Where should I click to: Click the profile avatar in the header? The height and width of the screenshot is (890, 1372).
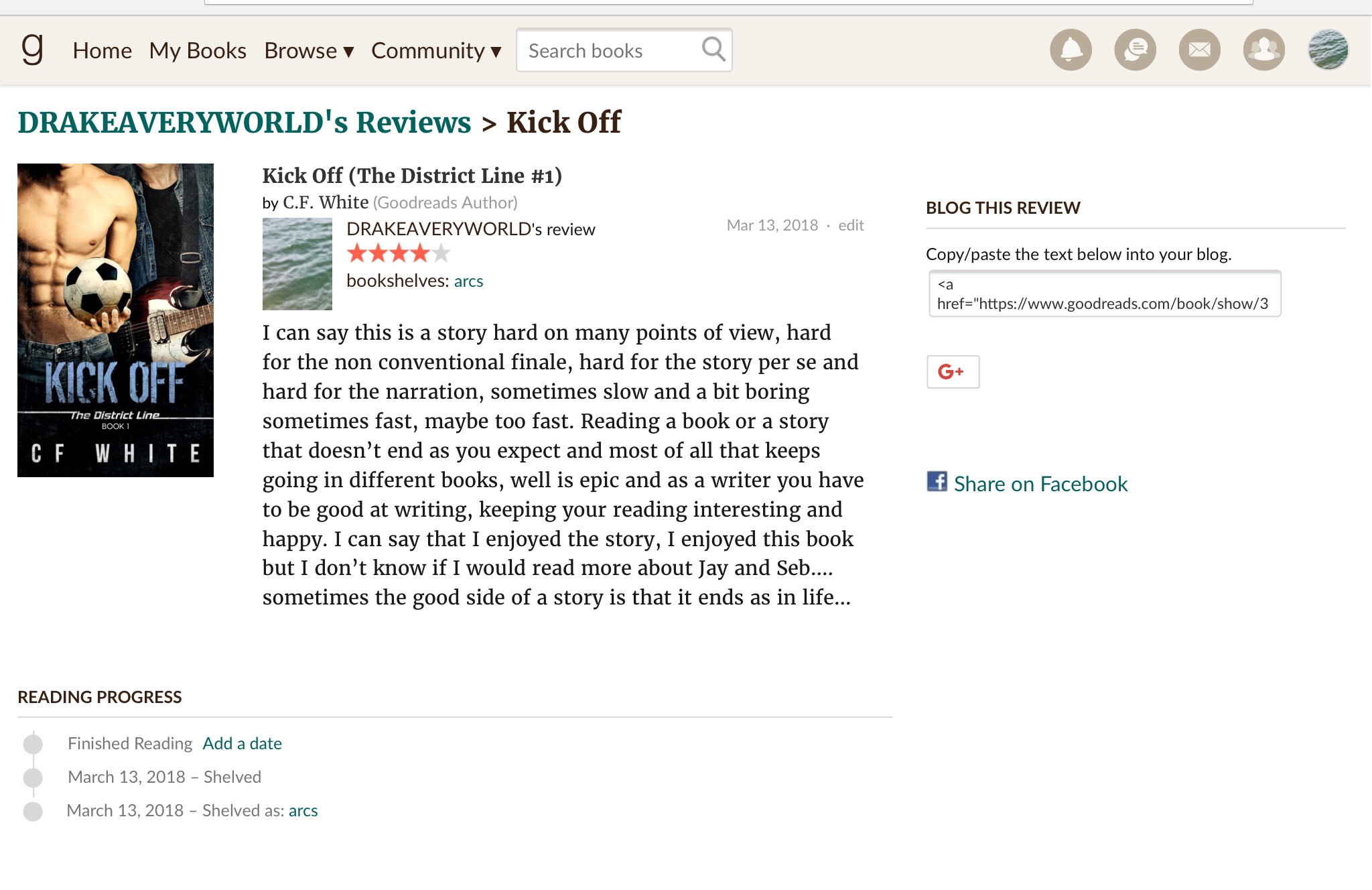pyautogui.click(x=1328, y=50)
